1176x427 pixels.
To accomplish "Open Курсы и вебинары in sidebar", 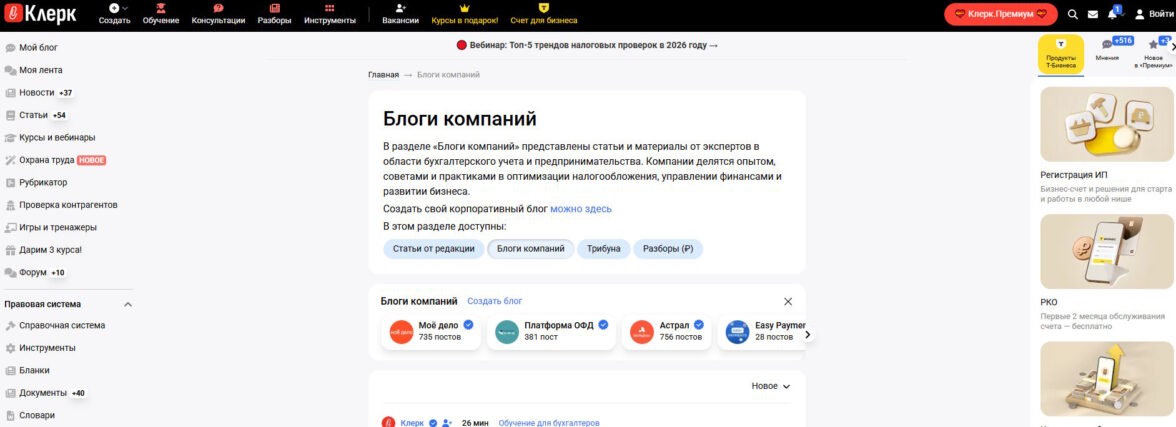I will (50, 137).
